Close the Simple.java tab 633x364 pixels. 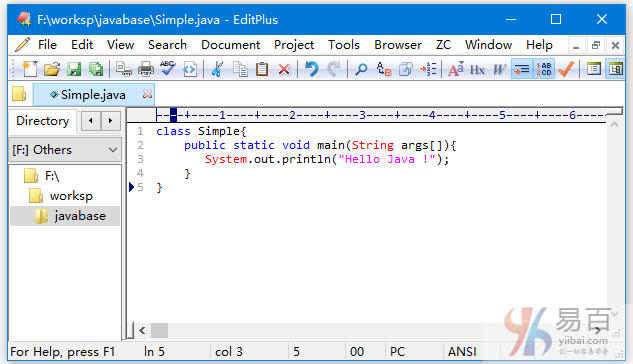tap(147, 94)
